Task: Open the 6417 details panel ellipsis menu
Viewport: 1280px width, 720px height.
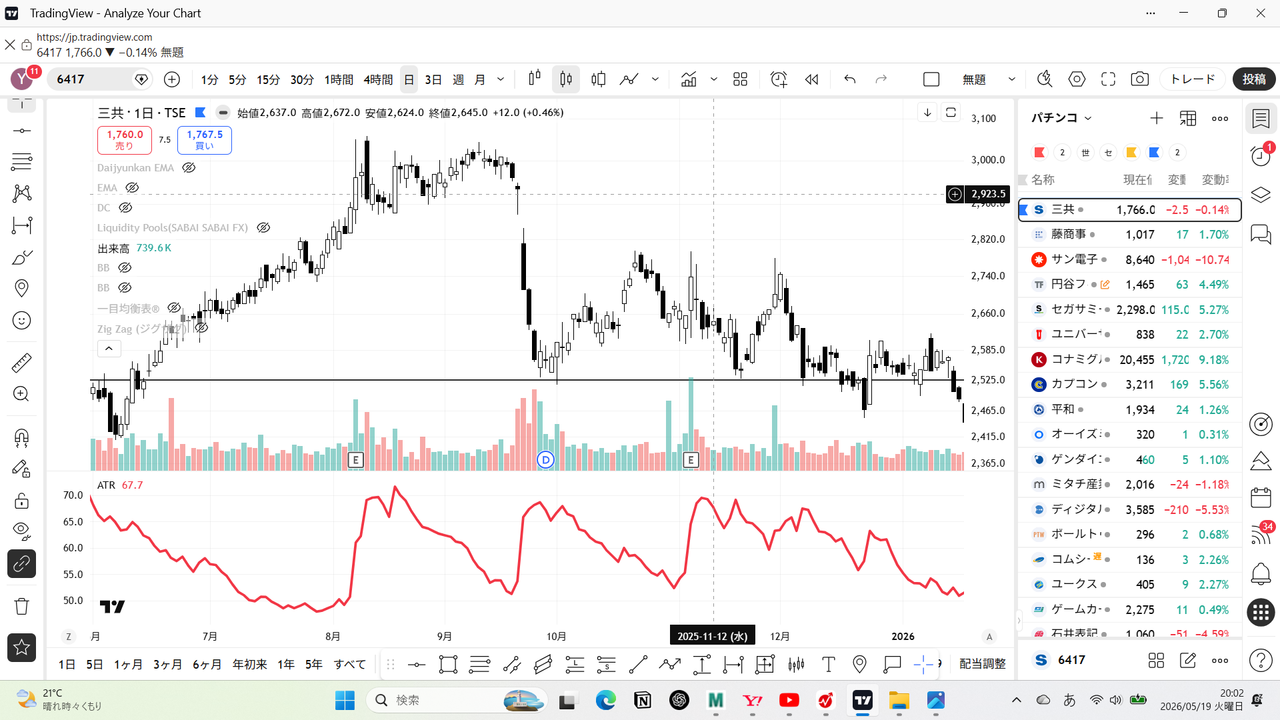Action: [1220, 660]
